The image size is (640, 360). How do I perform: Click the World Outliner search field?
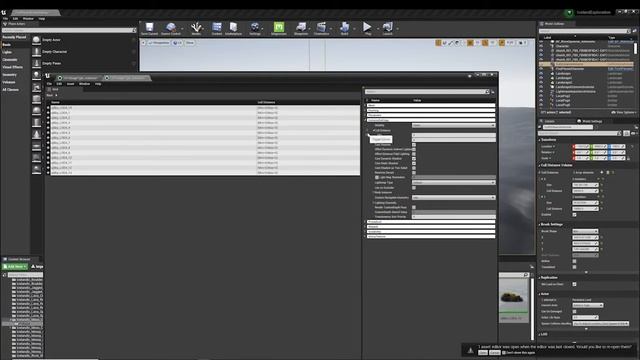tap(584, 31)
